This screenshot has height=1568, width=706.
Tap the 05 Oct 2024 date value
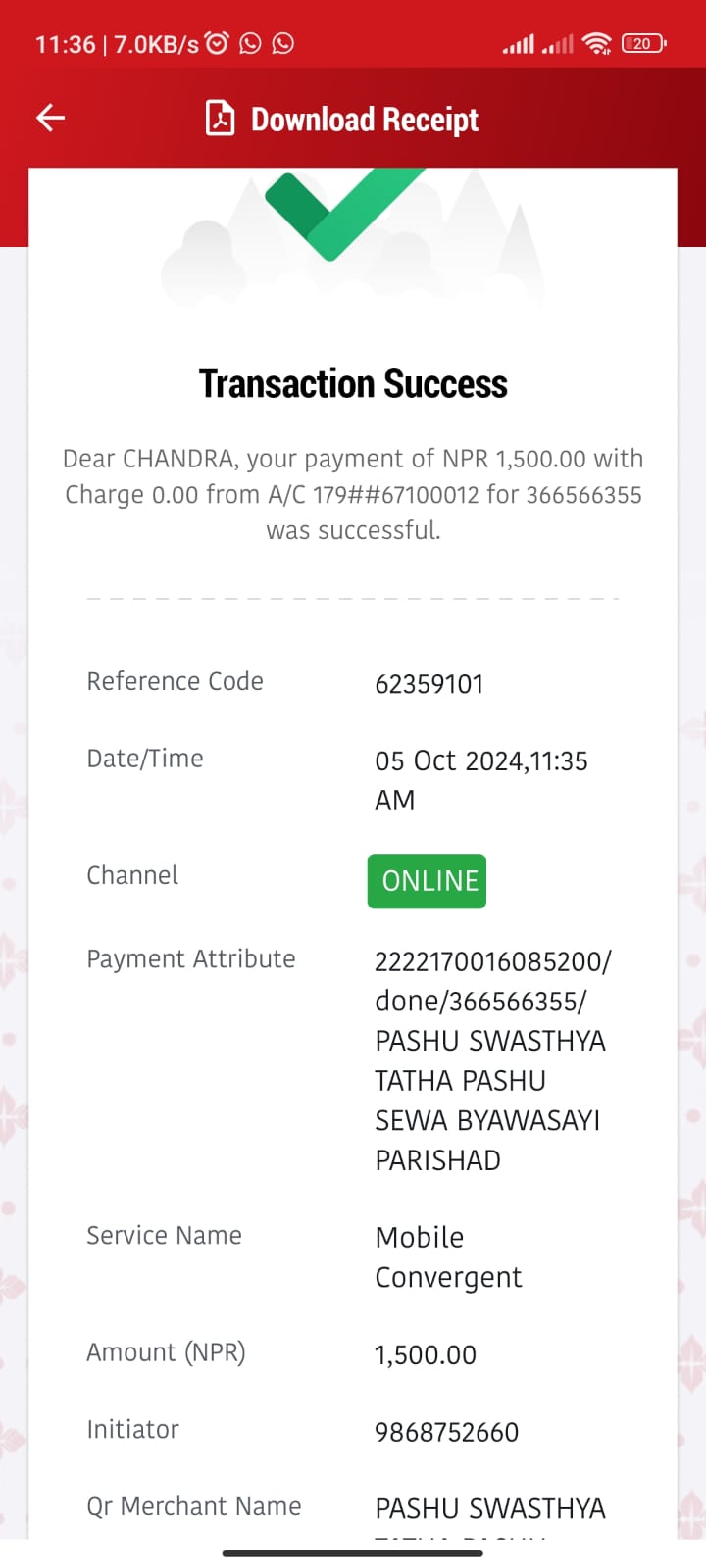pyautogui.click(x=481, y=780)
